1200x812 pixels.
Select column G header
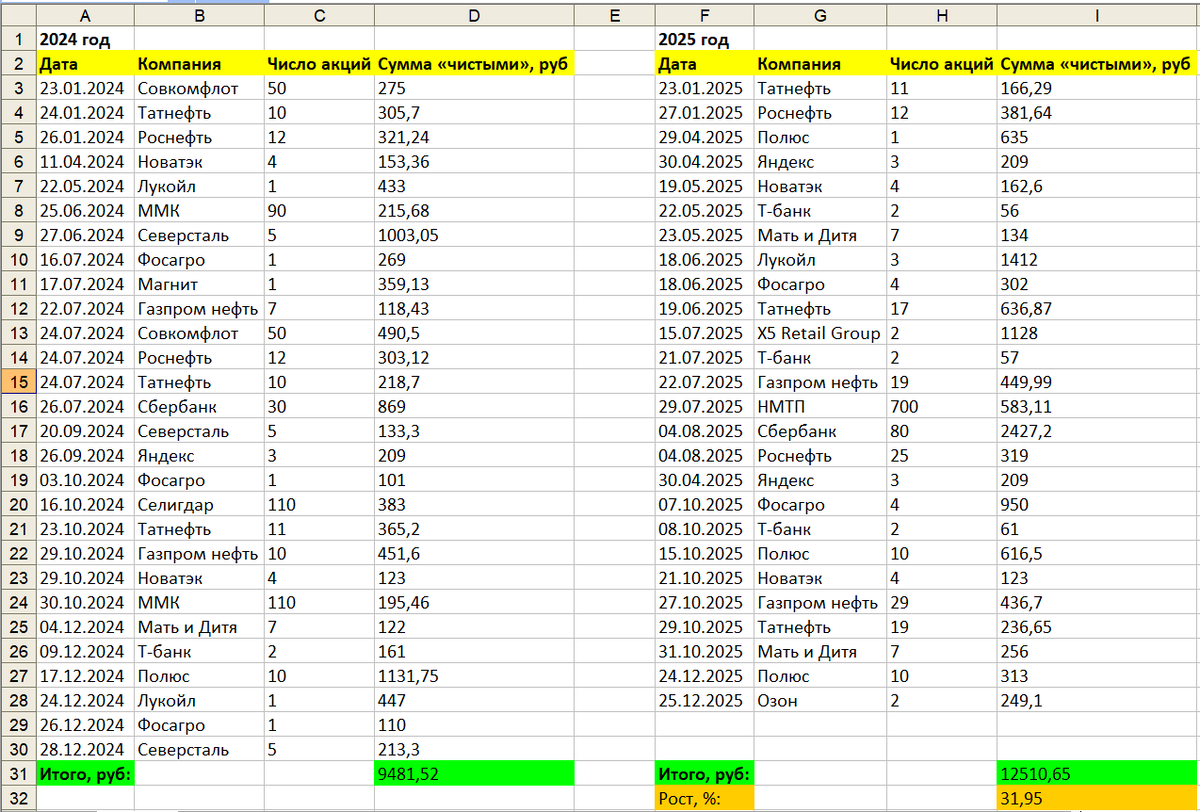coord(820,16)
